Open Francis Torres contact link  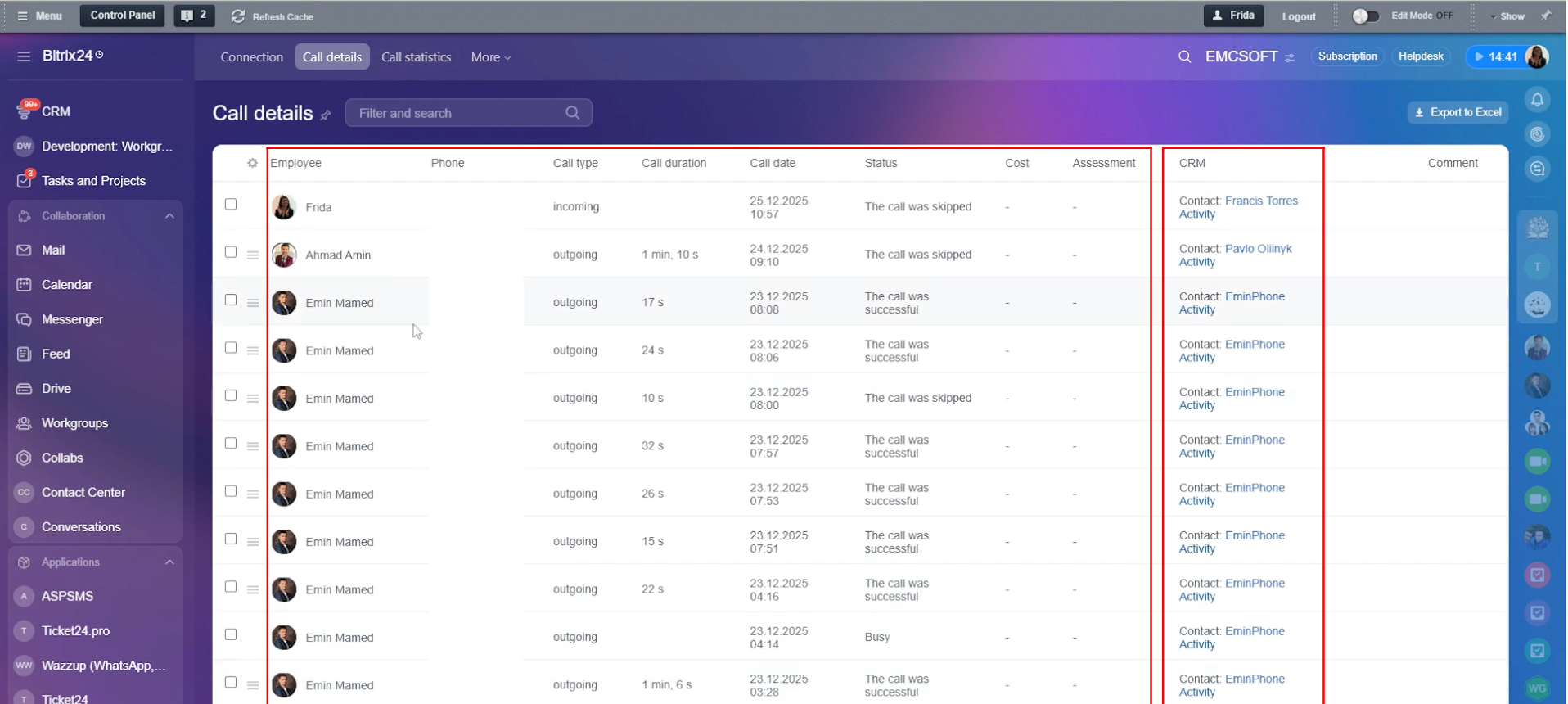pyautogui.click(x=1260, y=201)
